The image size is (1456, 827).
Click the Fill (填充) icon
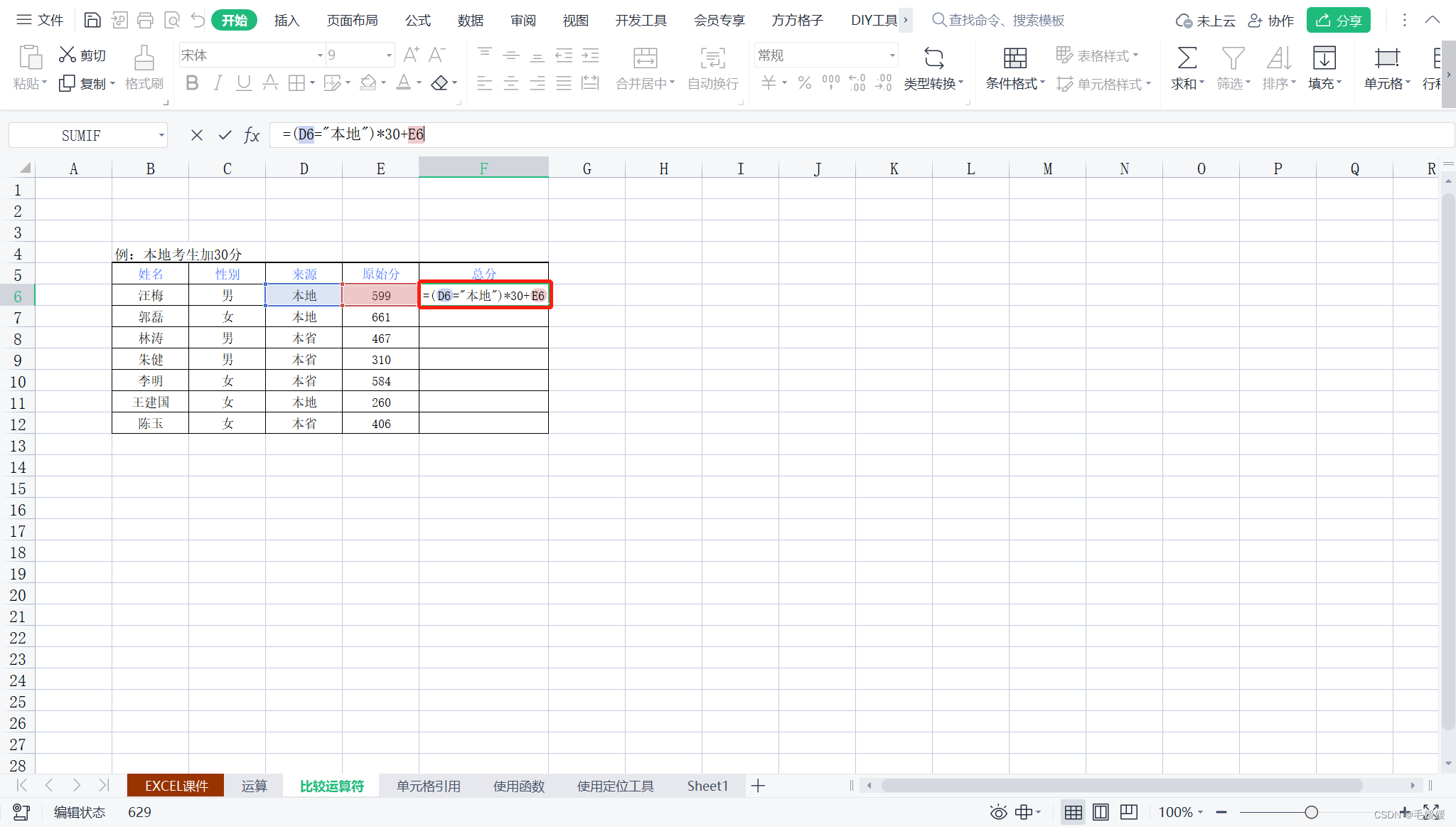[x=1324, y=58]
